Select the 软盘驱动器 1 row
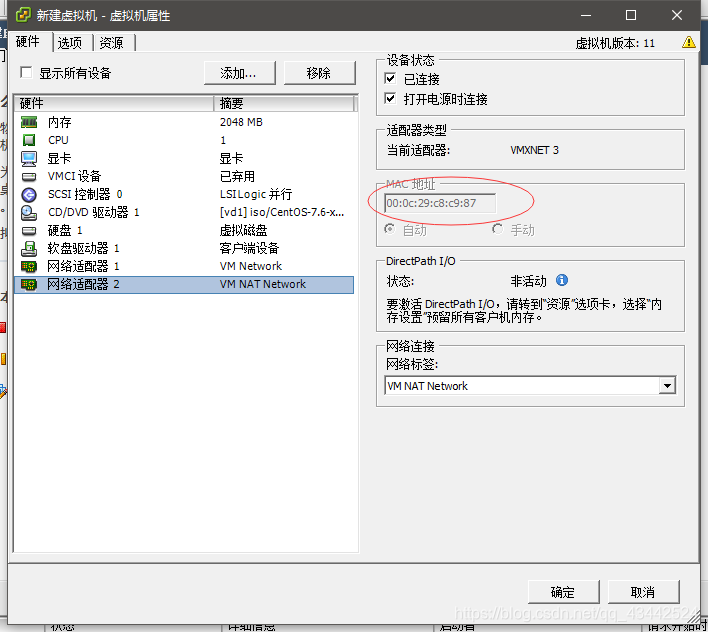Viewport: 708px width, 632px height. click(184, 248)
